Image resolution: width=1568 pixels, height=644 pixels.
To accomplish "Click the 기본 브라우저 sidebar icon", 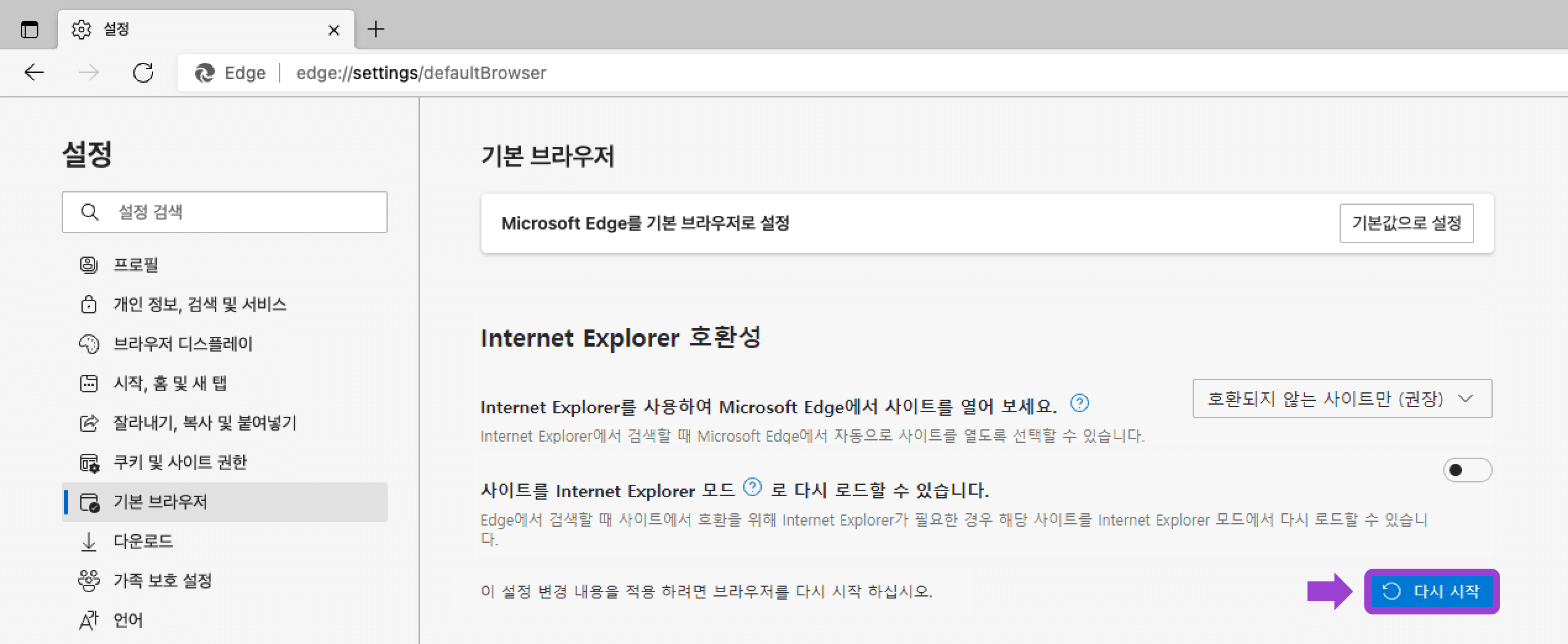I will point(90,502).
